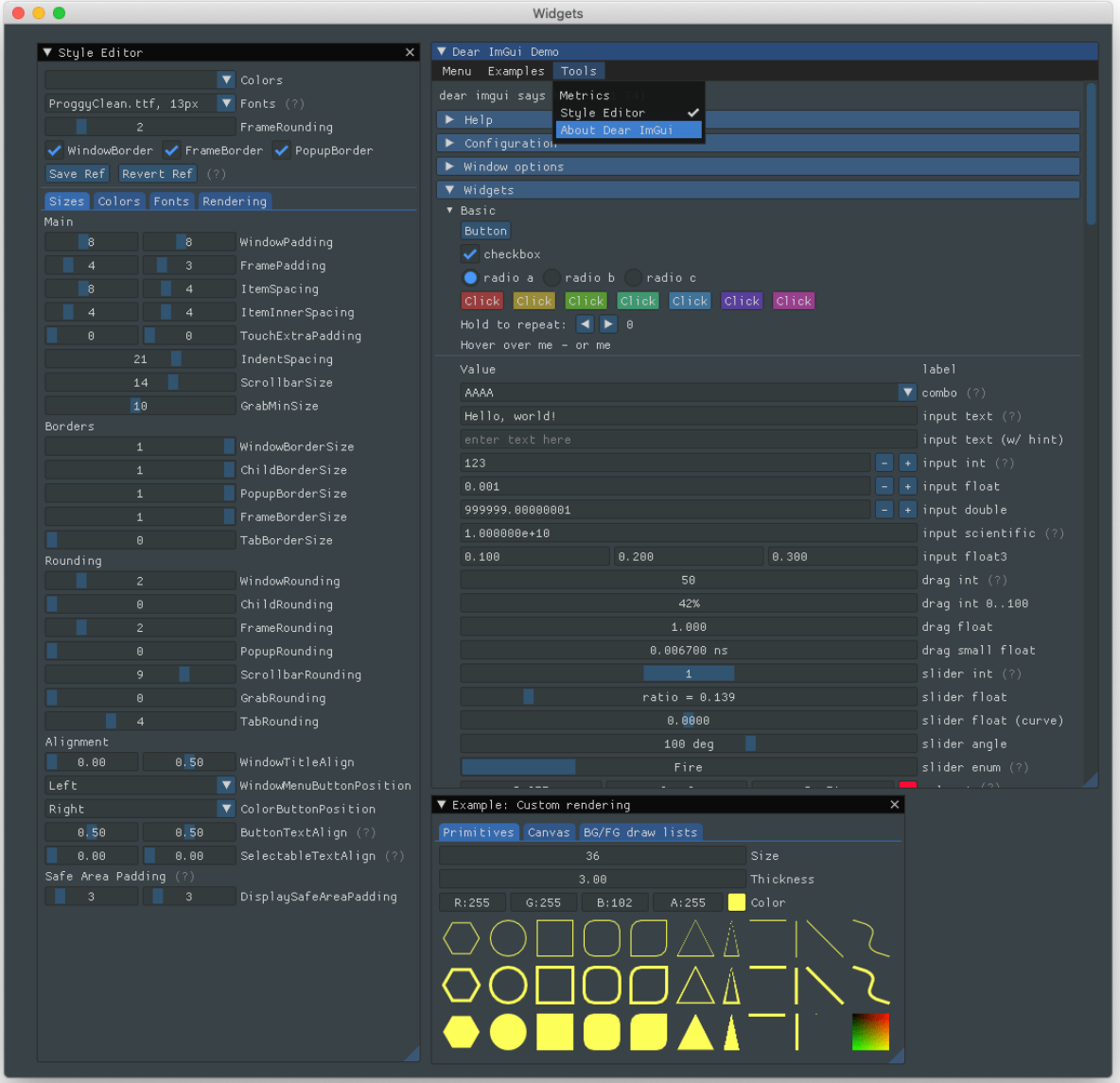Collapse the Dear ImGui Demo window

pos(441,52)
